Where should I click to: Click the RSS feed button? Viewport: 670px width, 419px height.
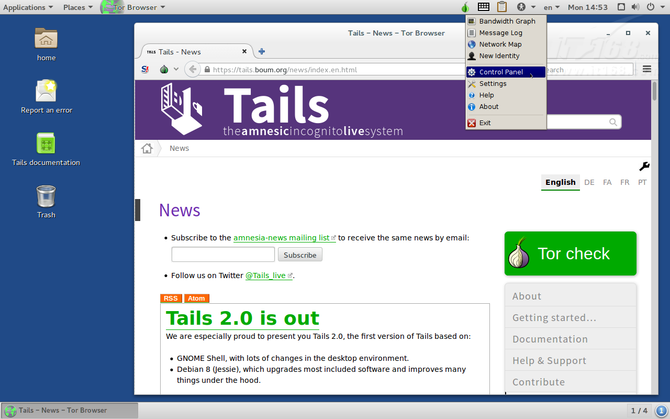[x=171, y=298]
